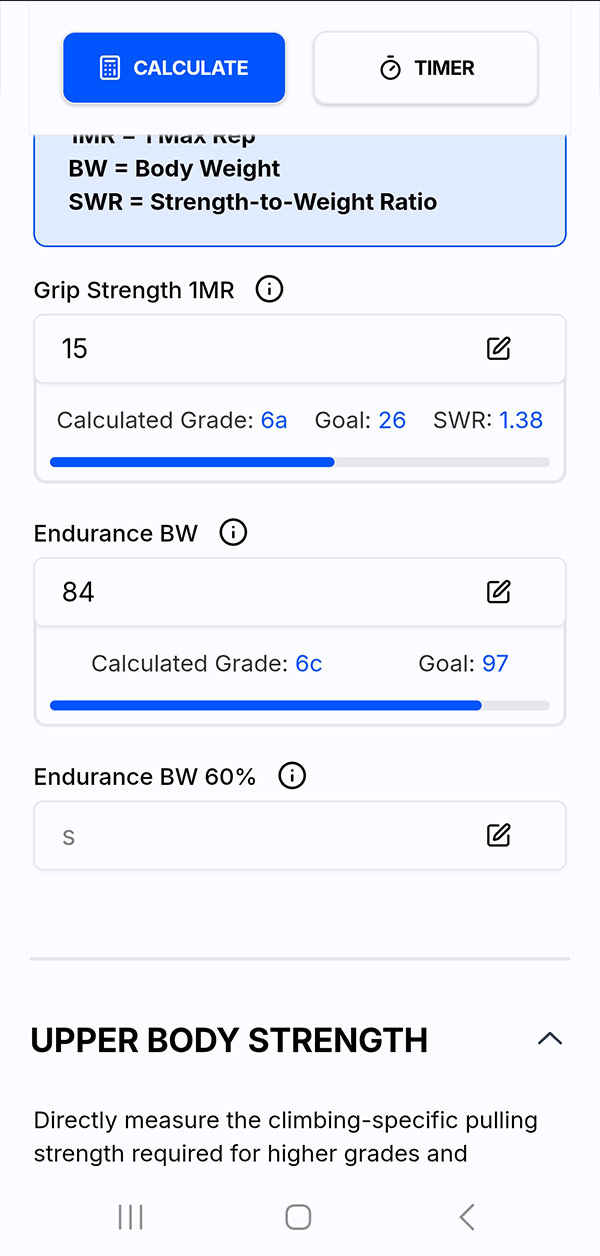Tap edit icon in Endurance BW field
Viewport: 600px width, 1256px height.
[x=498, y=592]
